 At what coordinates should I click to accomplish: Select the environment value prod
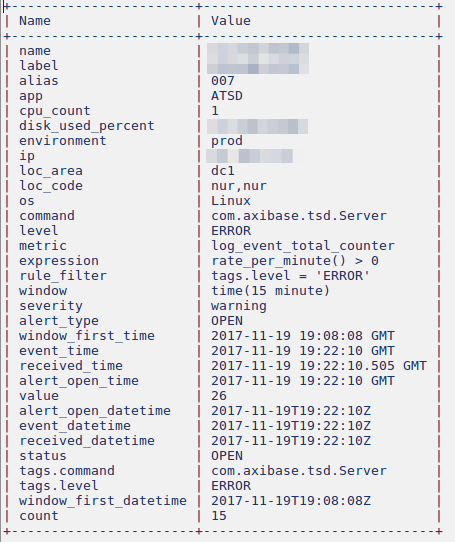click(227, 141)
